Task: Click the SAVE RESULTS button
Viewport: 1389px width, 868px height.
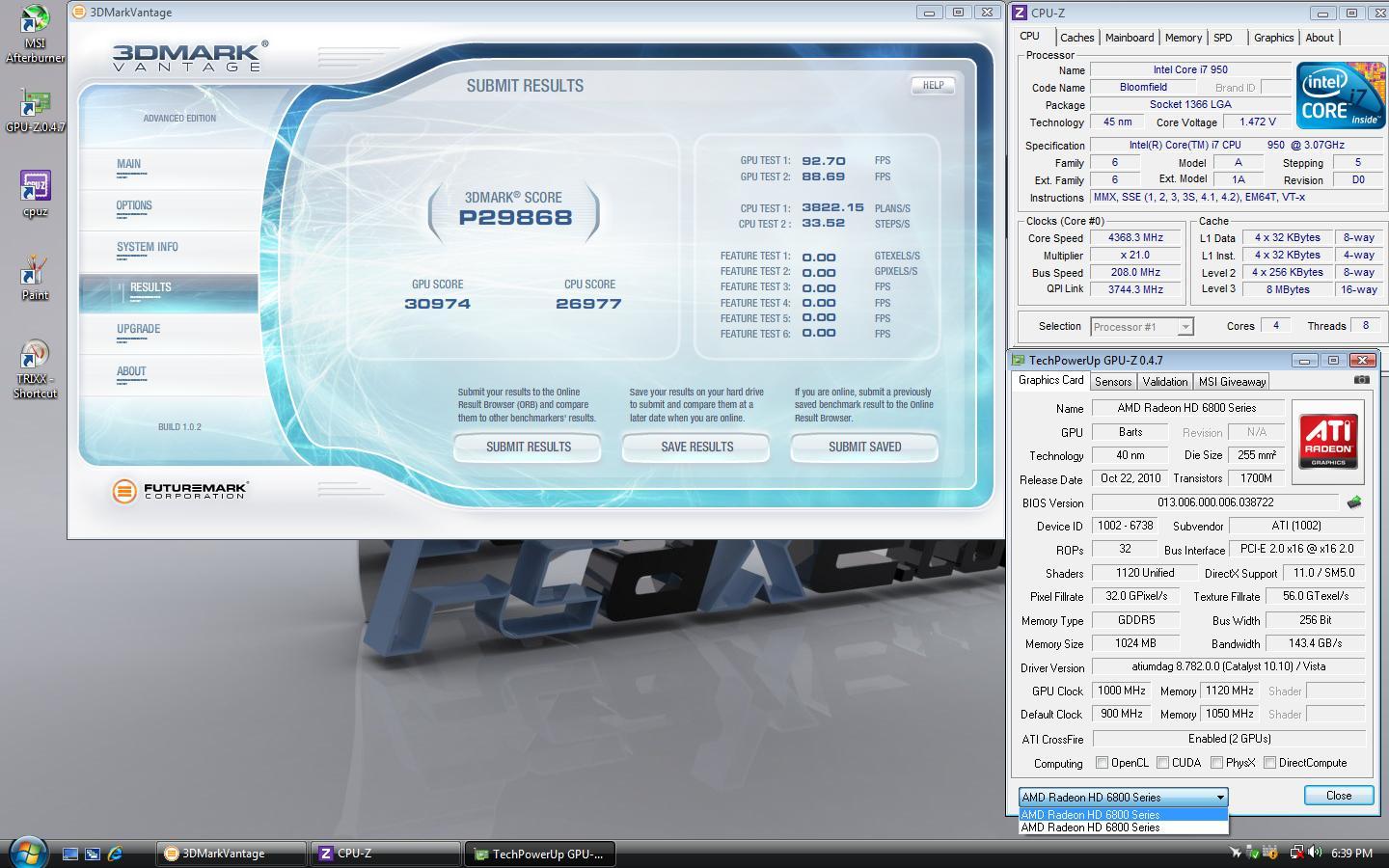Action: 696,447
